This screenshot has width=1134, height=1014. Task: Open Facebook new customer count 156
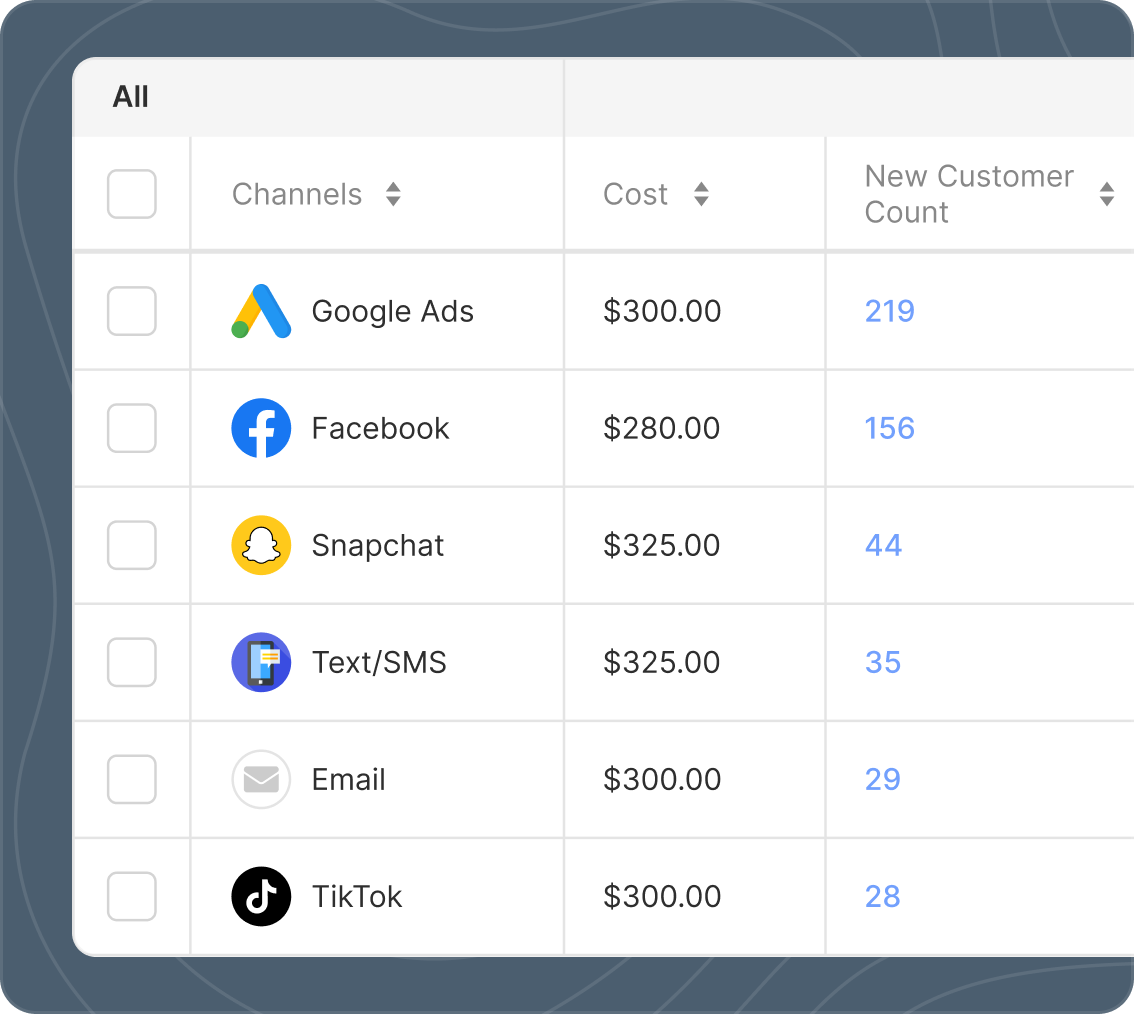coord(889,428)
